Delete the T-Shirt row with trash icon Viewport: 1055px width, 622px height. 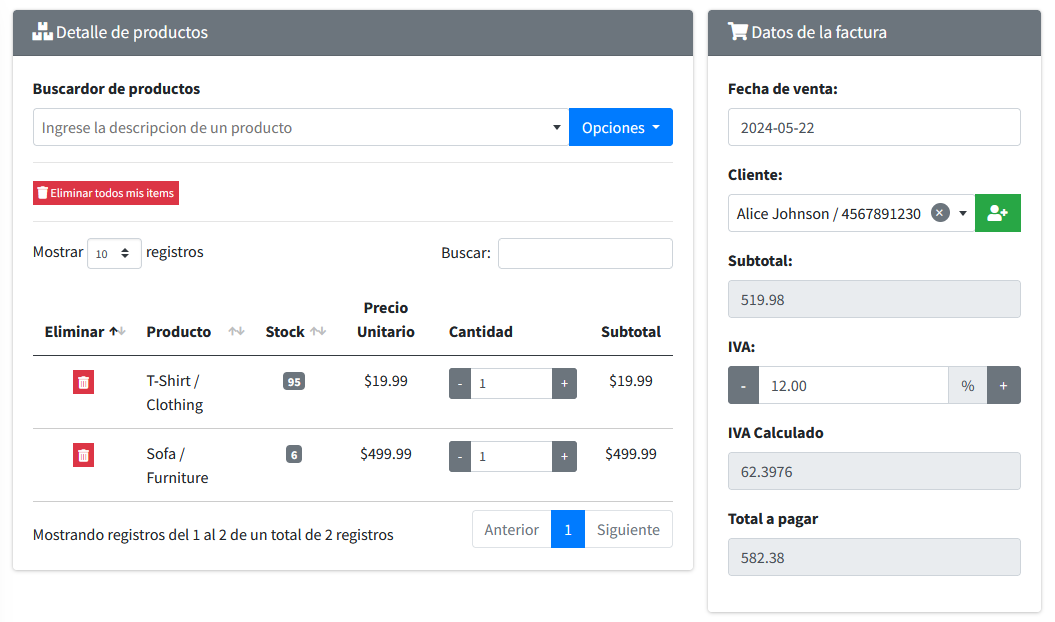point(84,382)
